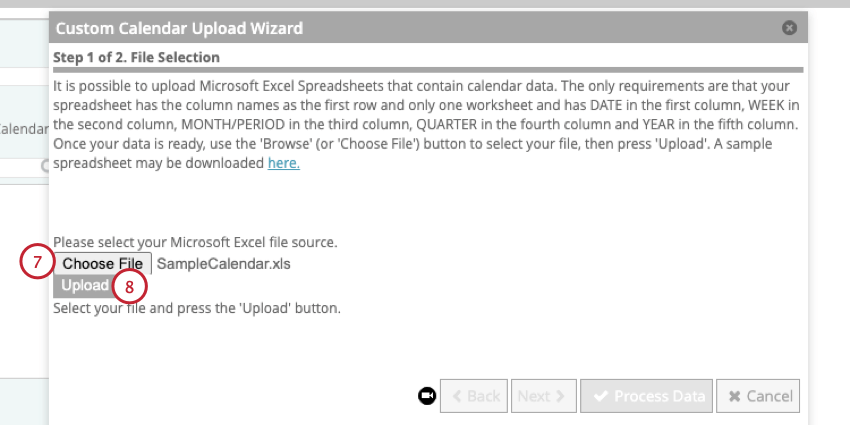The height and width of the screenshot is (425, 850).
Task: Download the sample spreadsheet via 'here' link
Action: click(283, 163)
